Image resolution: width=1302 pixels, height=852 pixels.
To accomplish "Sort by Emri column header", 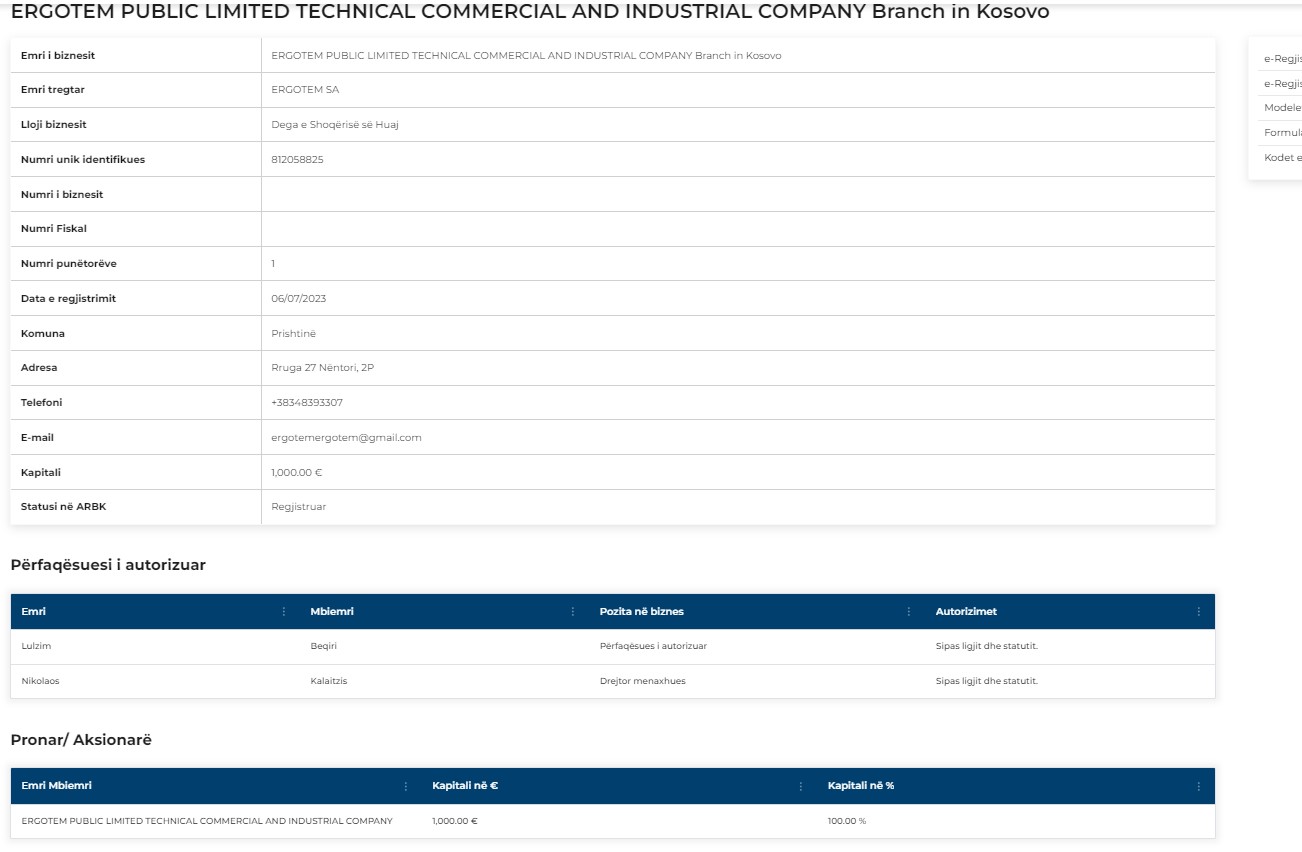I will [x=34, y=612].
